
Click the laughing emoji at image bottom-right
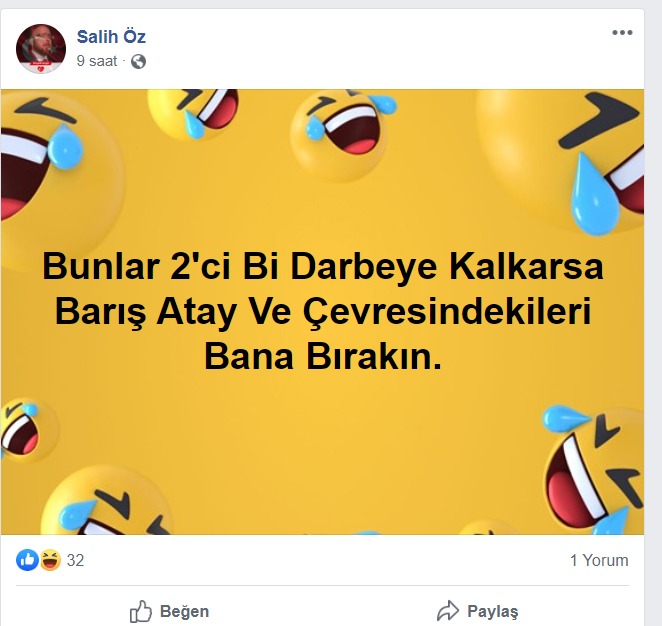[x=593, y=469]
